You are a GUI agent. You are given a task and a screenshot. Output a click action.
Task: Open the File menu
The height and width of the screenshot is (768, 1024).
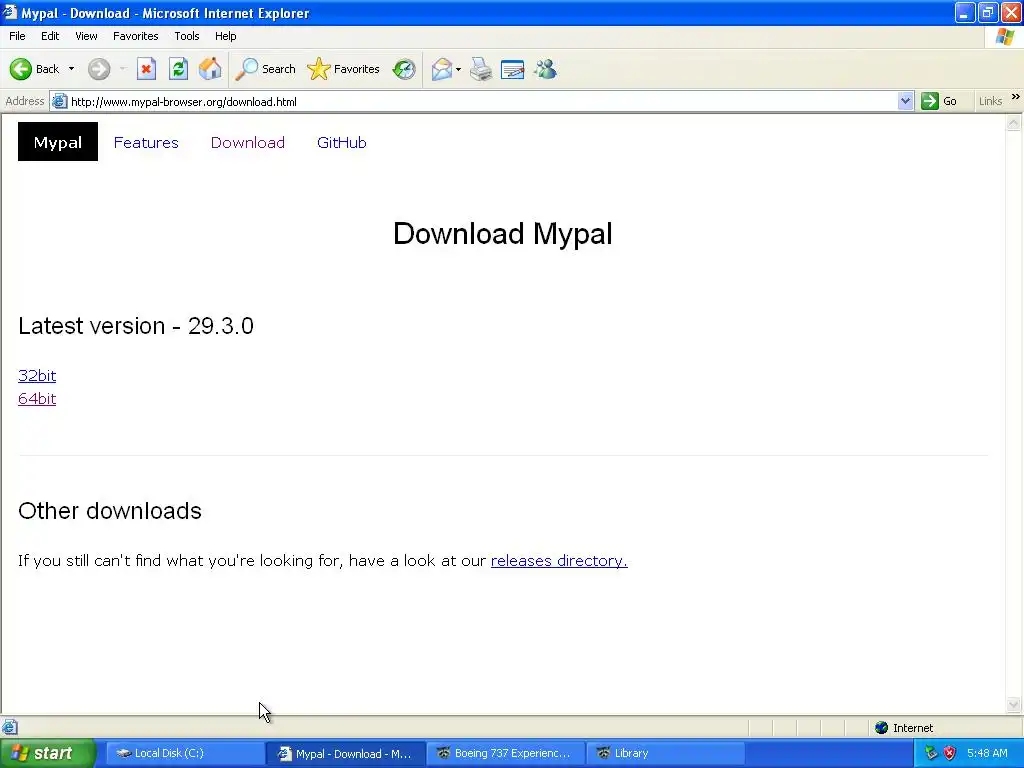pyautogui.click(x=18, y=36)
